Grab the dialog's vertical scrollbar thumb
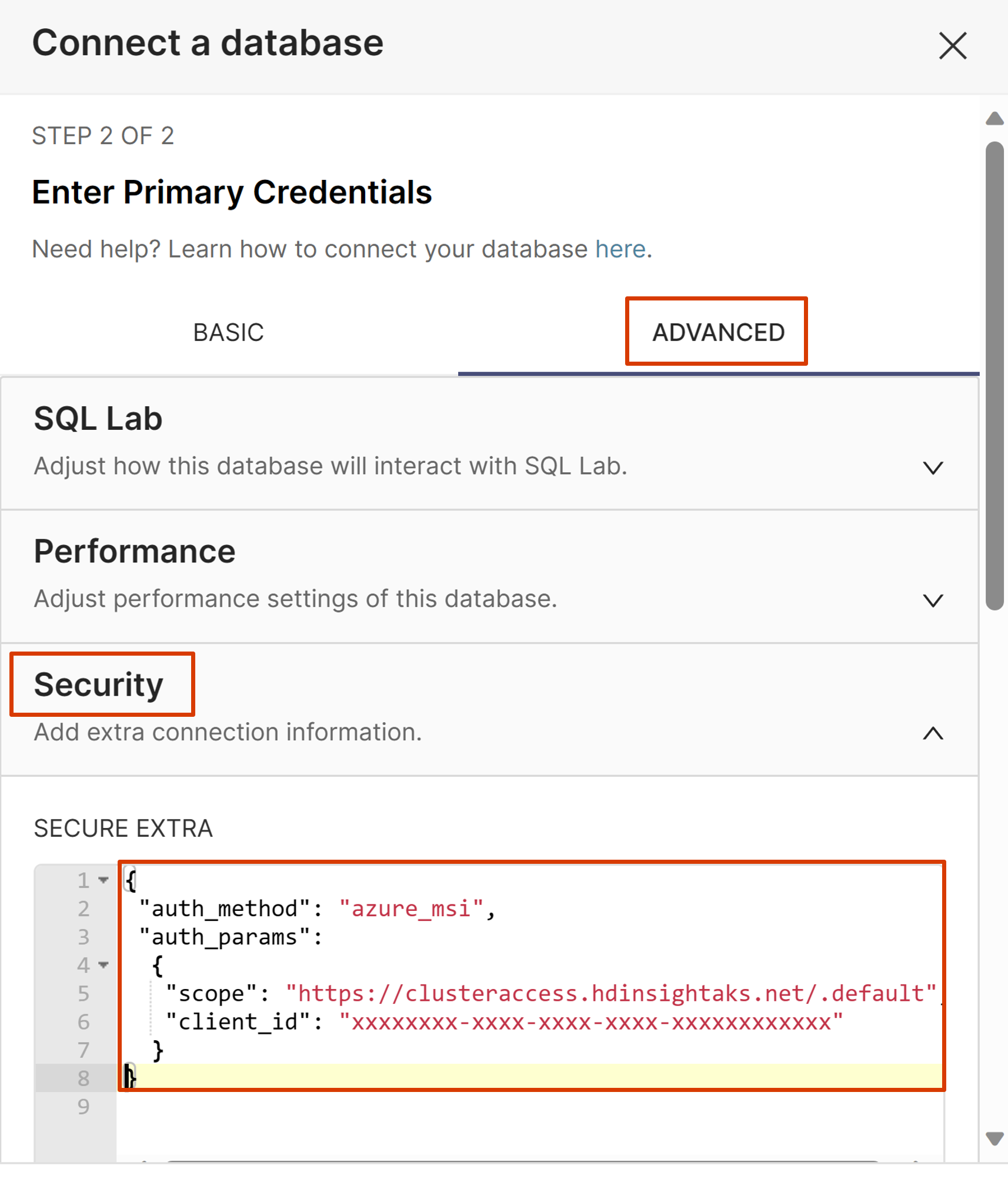This screenshot has height=1179, width=1008. point(994,376)
